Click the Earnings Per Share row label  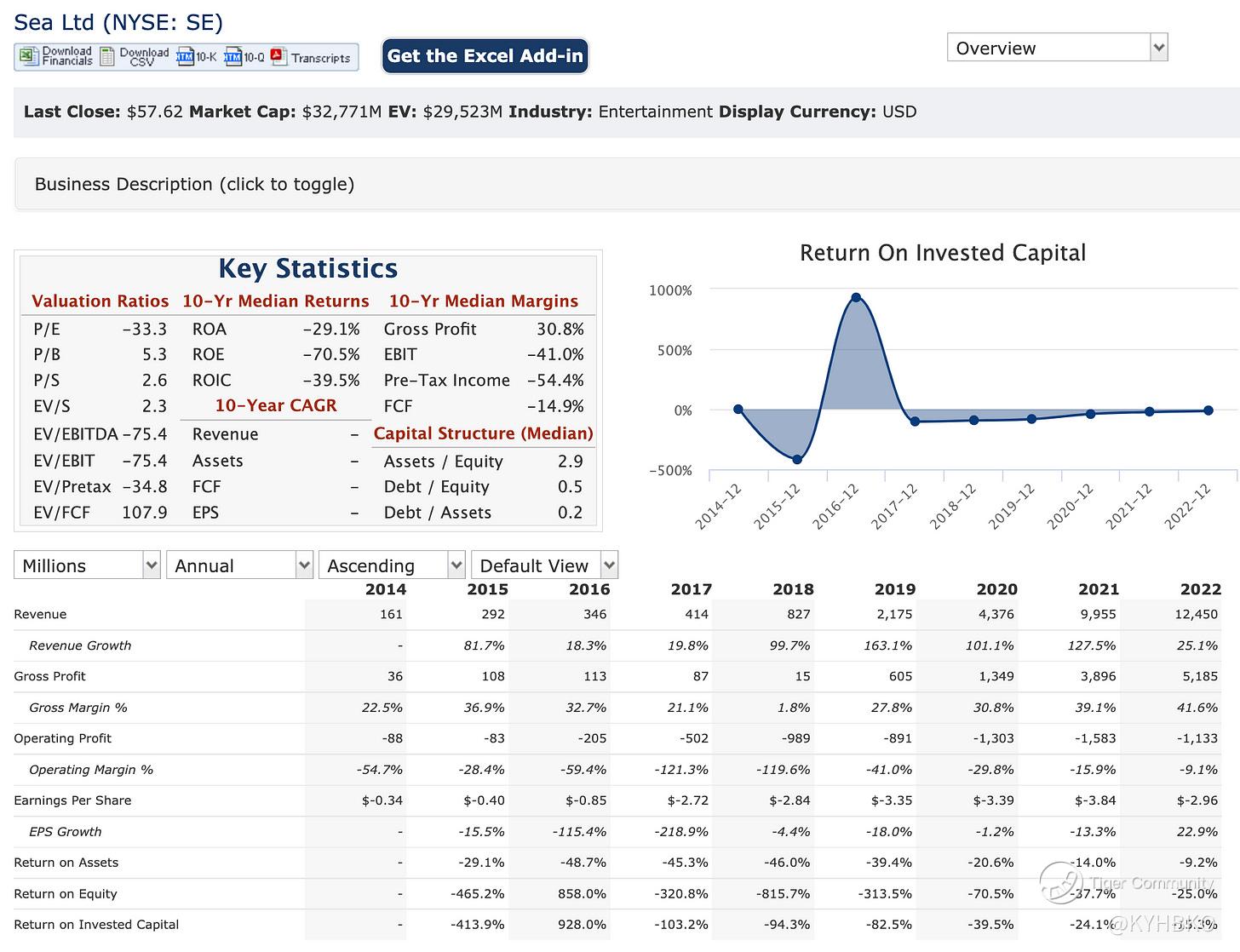[72, 800]
